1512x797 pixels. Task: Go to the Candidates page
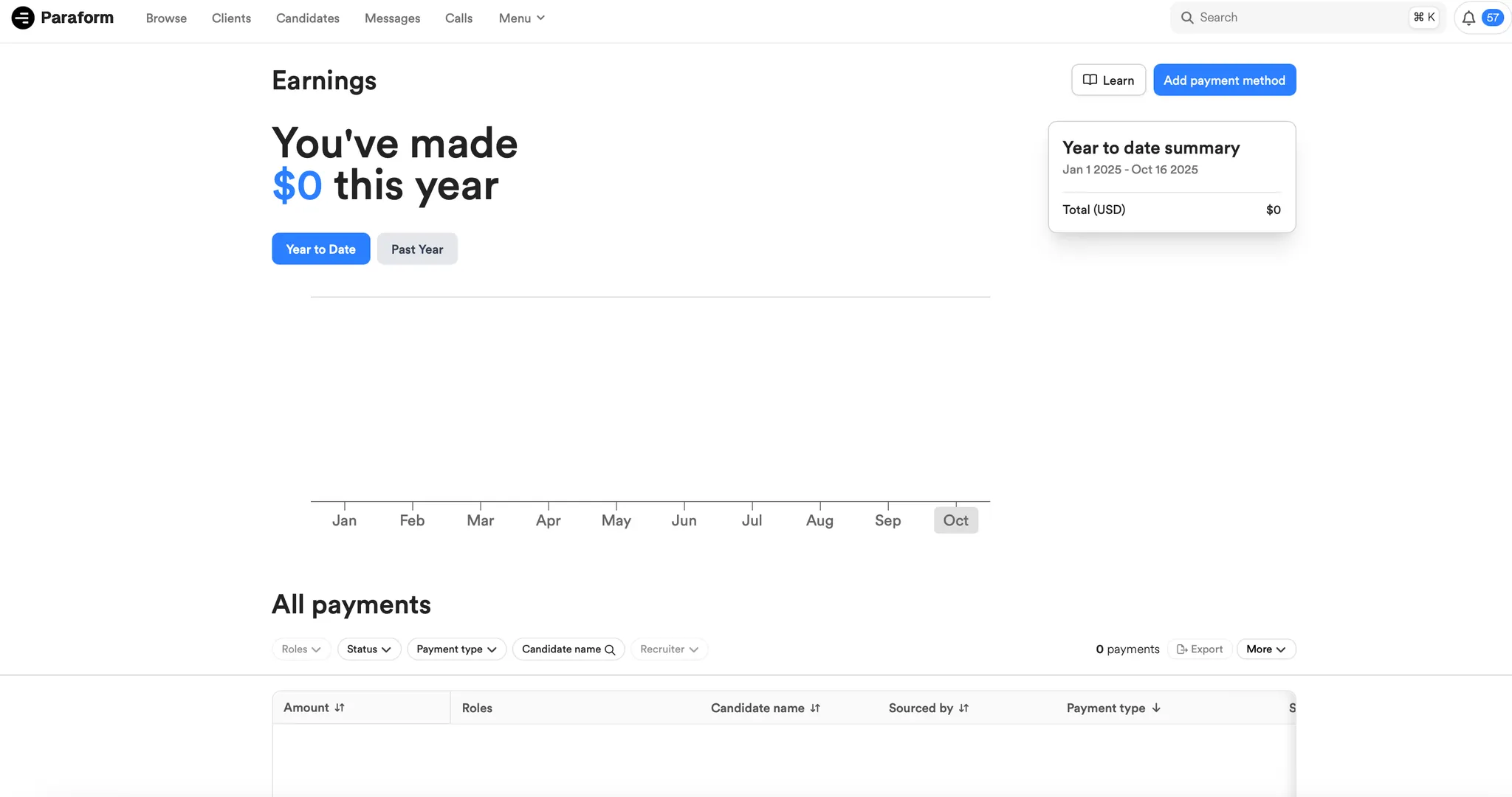click(307, 18)
